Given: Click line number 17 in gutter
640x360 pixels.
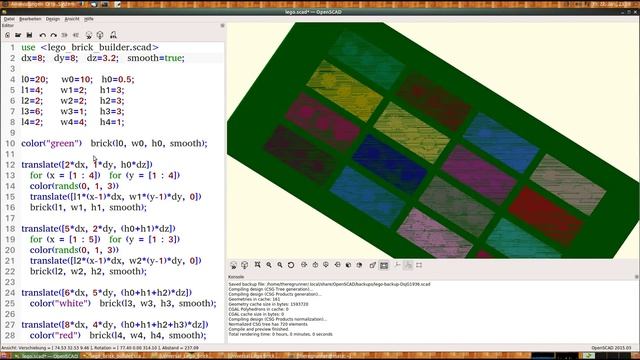Looking at the screenshot, I should coord(10,218).
